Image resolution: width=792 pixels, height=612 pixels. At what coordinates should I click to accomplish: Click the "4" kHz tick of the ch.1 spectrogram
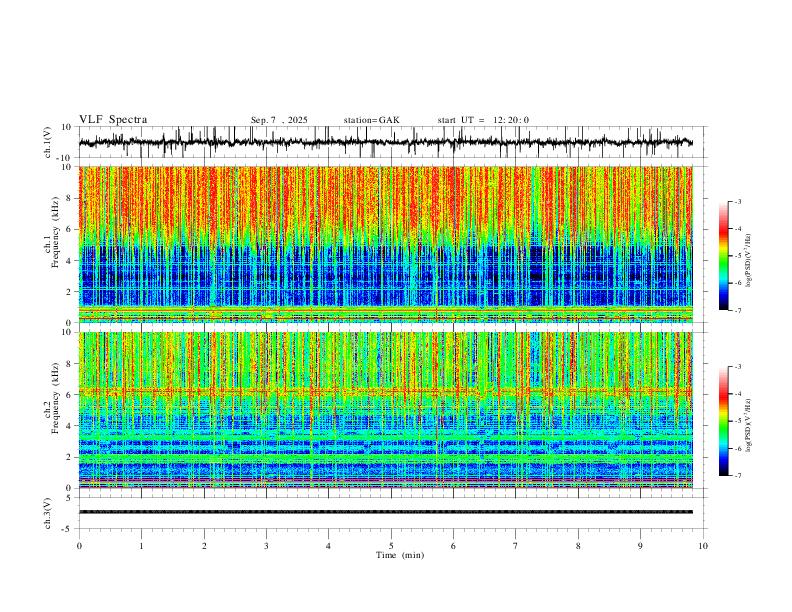(x=70, y=261)
